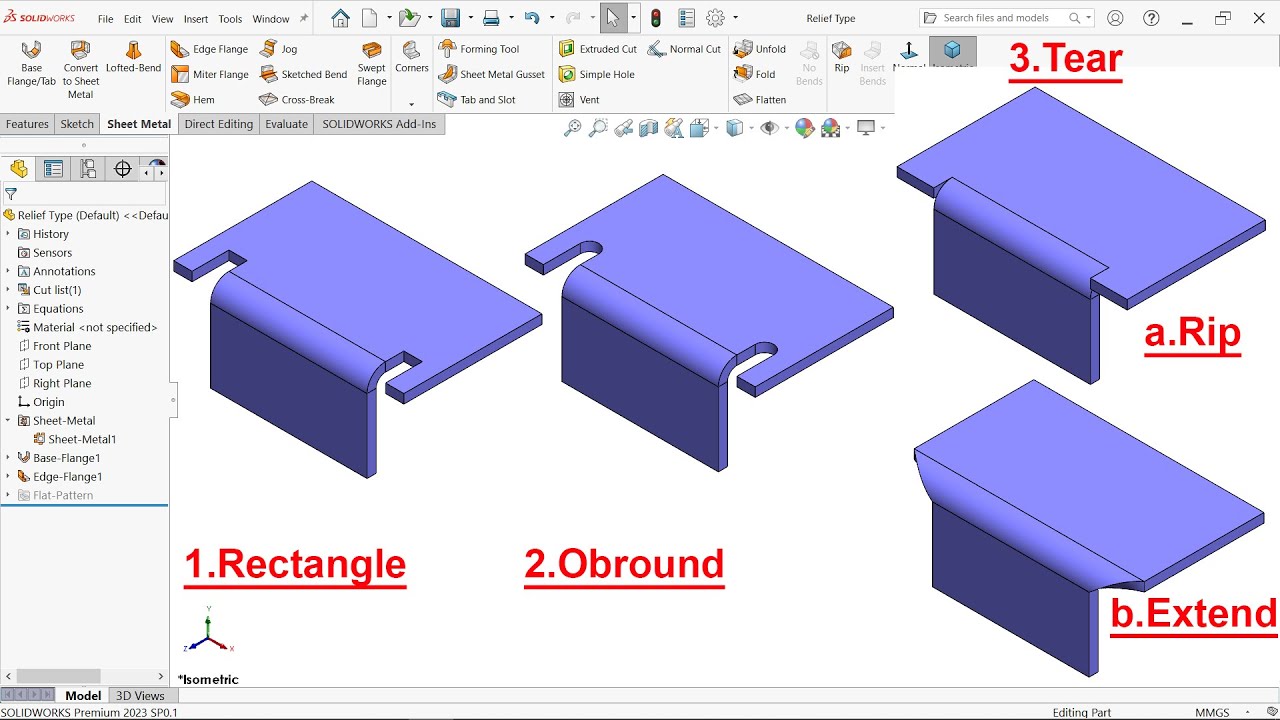Viewport: 1280px width, 720px height.
Task: Choose the Cross-Break tool
Action: 297,100
